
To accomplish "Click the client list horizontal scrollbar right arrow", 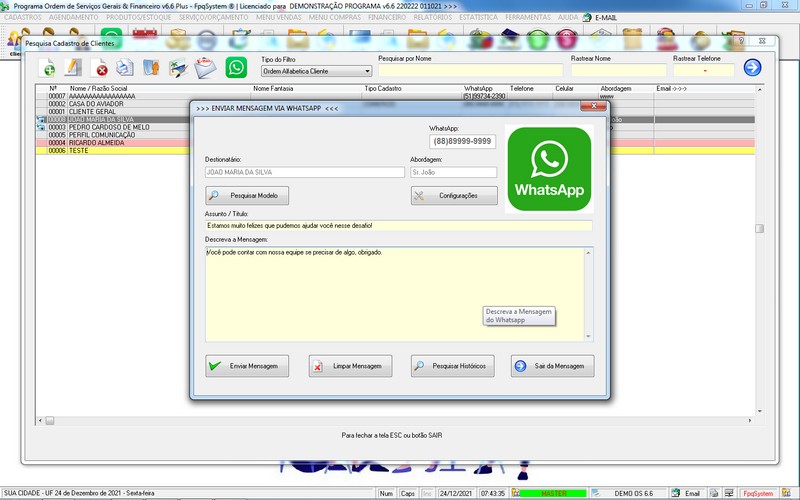I will click(x=749, y=421).
